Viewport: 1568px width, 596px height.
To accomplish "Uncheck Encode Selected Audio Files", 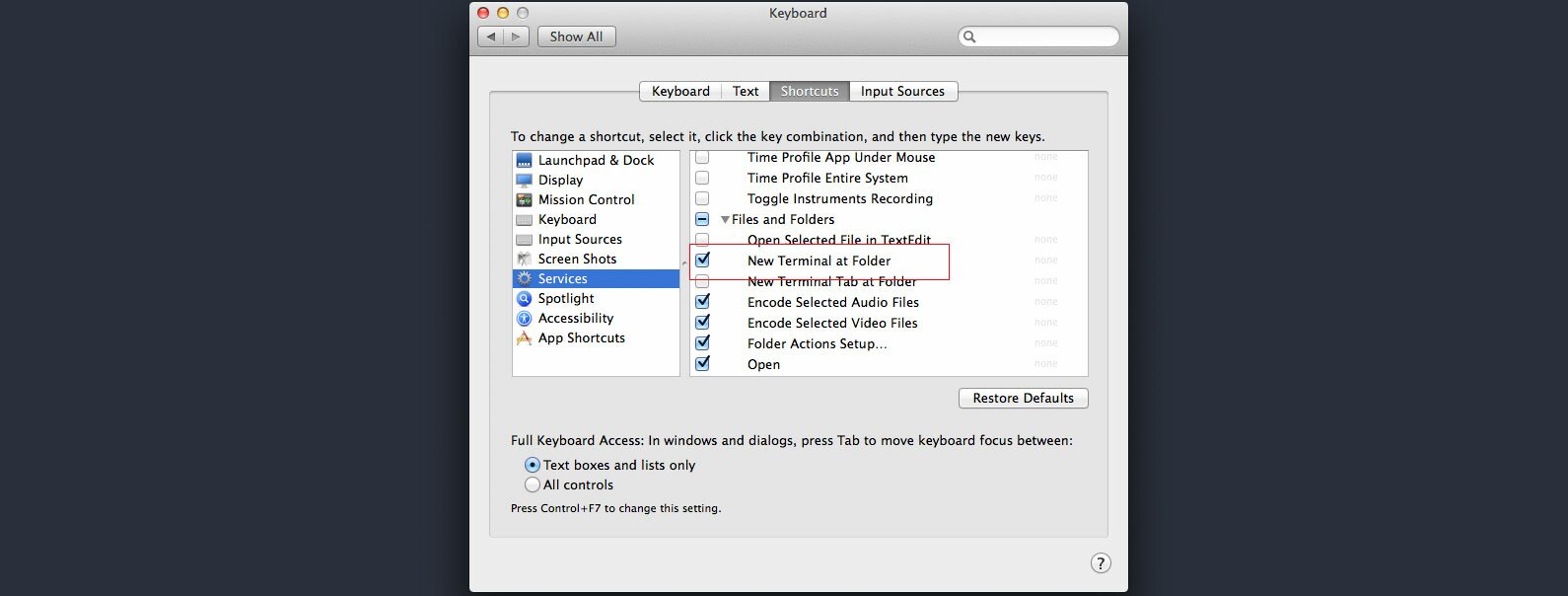I will (x=702, y=302).
